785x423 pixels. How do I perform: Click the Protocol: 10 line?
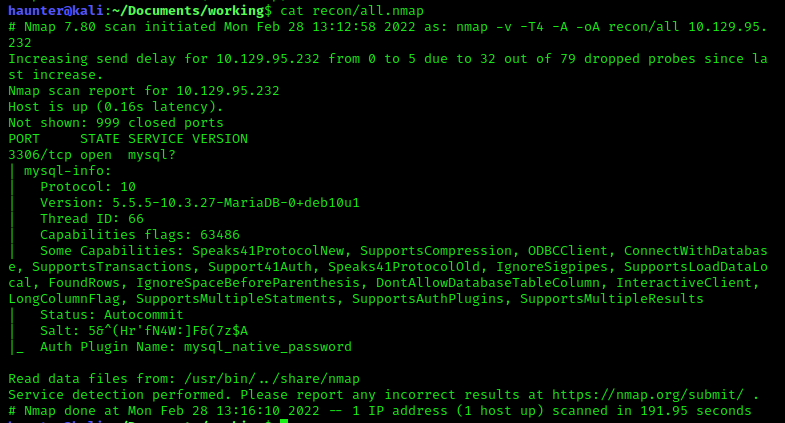88,186
